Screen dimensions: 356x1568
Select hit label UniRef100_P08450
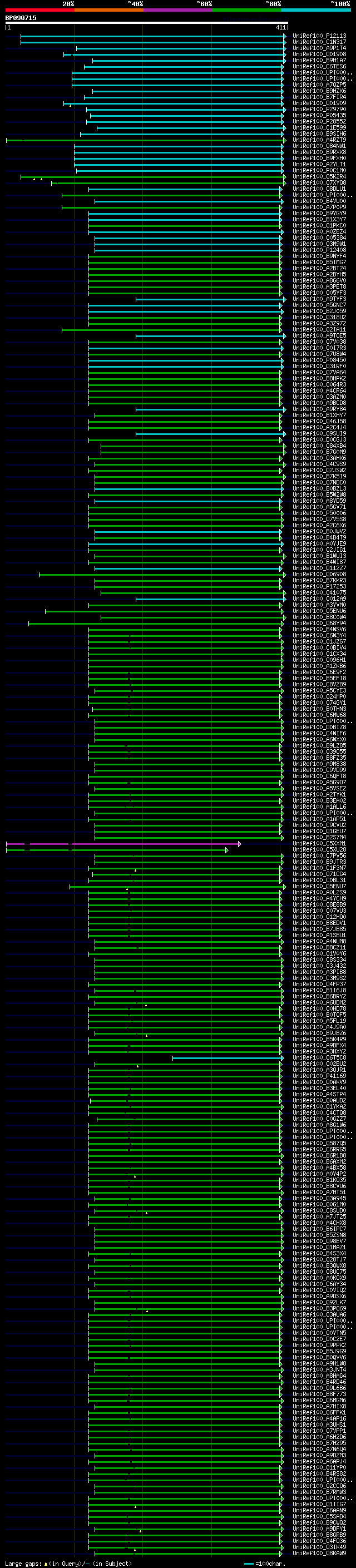[x=319, y=360]
